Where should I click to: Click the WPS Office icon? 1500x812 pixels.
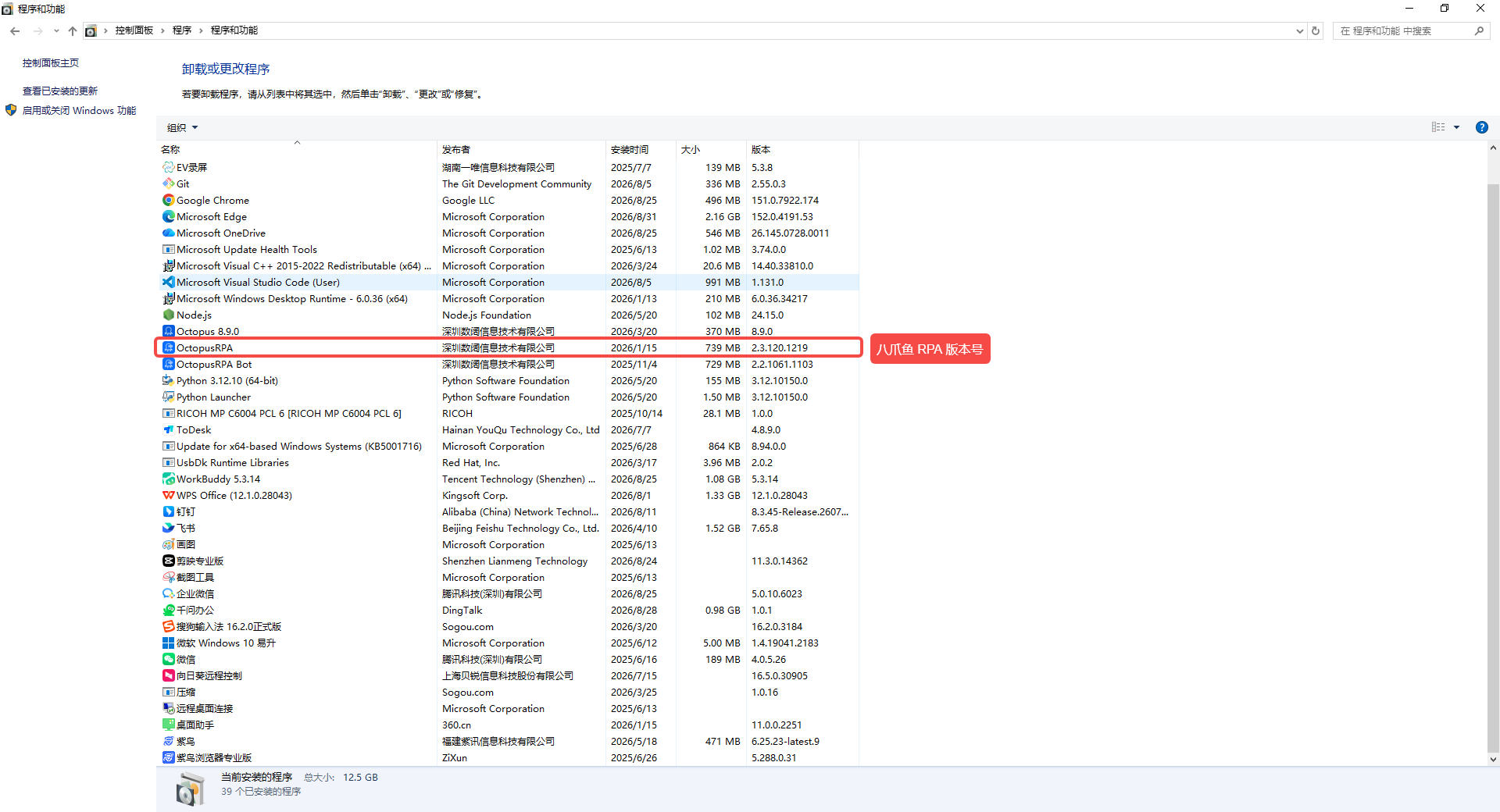click(168, 495)
